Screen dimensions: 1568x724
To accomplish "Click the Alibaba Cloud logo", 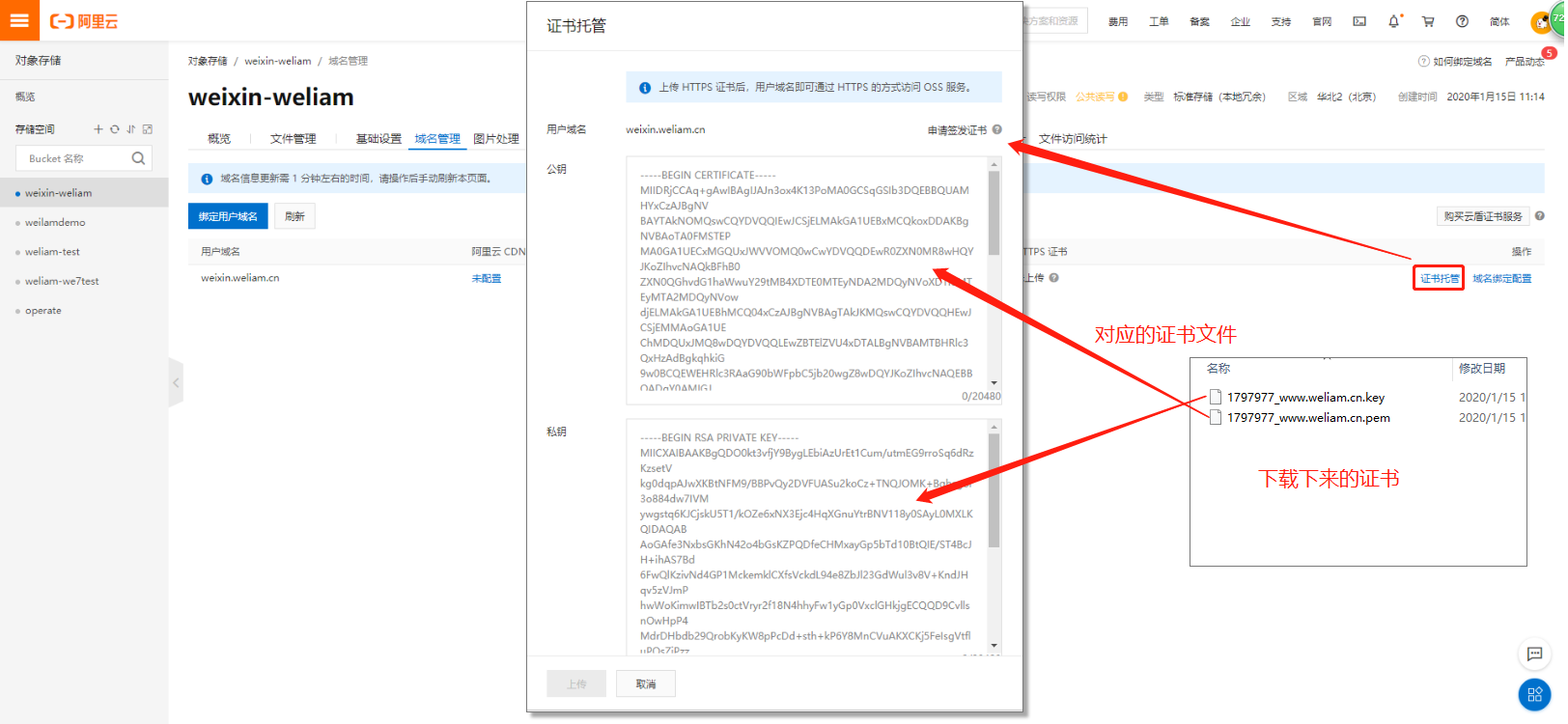I will [x=84, y=21].
